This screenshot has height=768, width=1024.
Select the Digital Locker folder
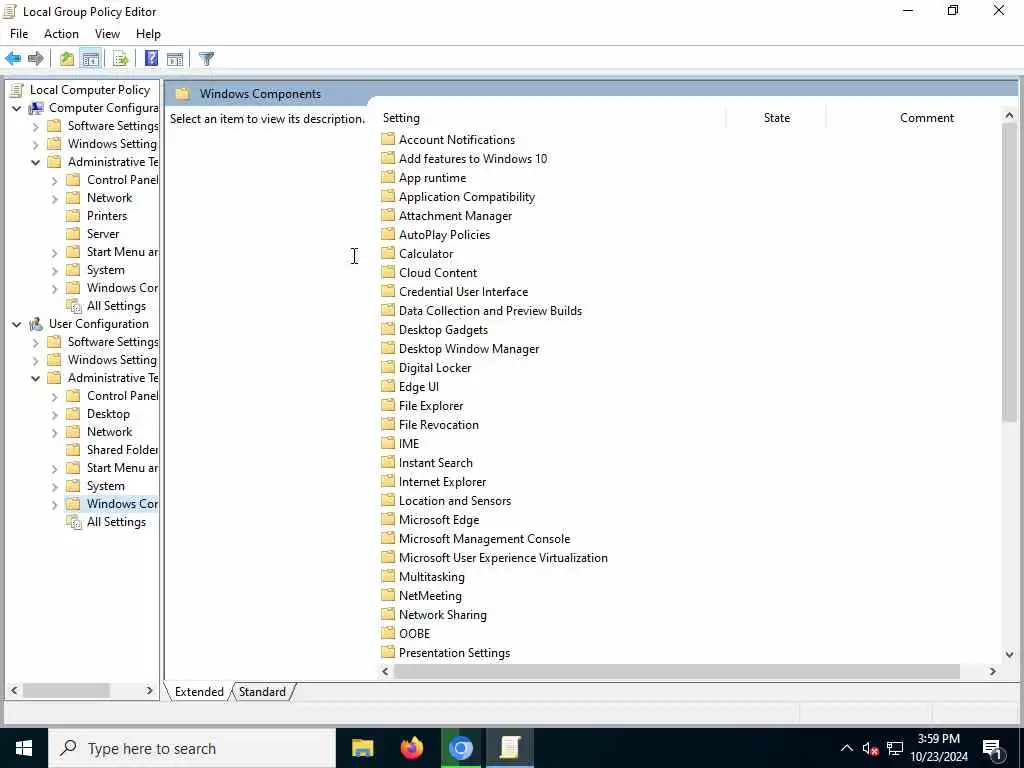pos(435,368)
